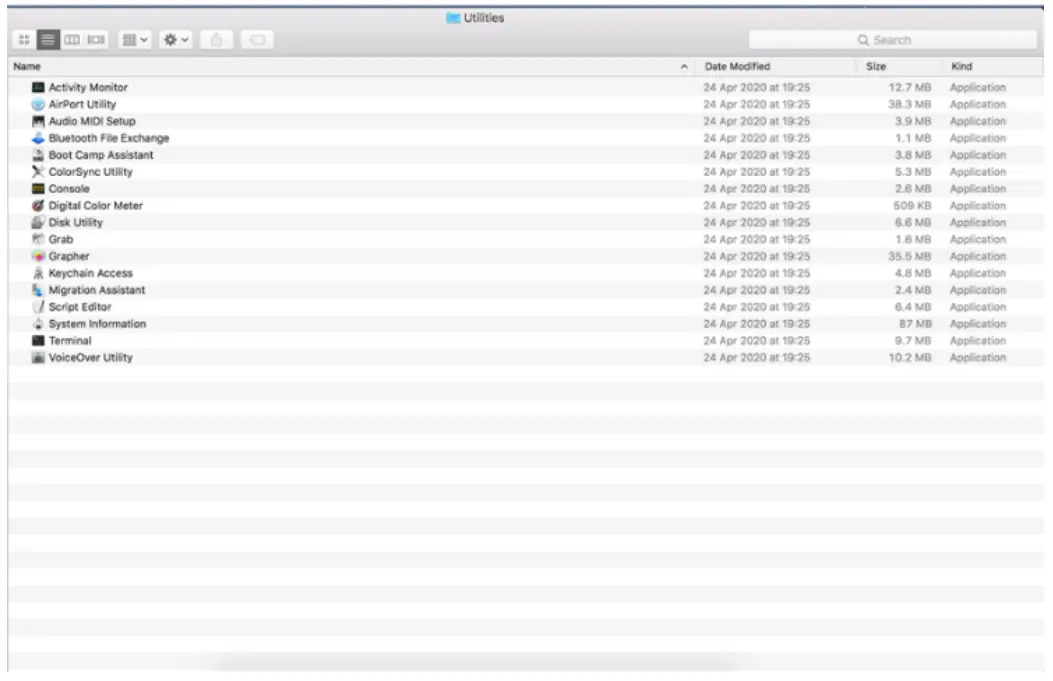
Task: Click the 'Migration Assistant' name text
Action: point(97,289)
